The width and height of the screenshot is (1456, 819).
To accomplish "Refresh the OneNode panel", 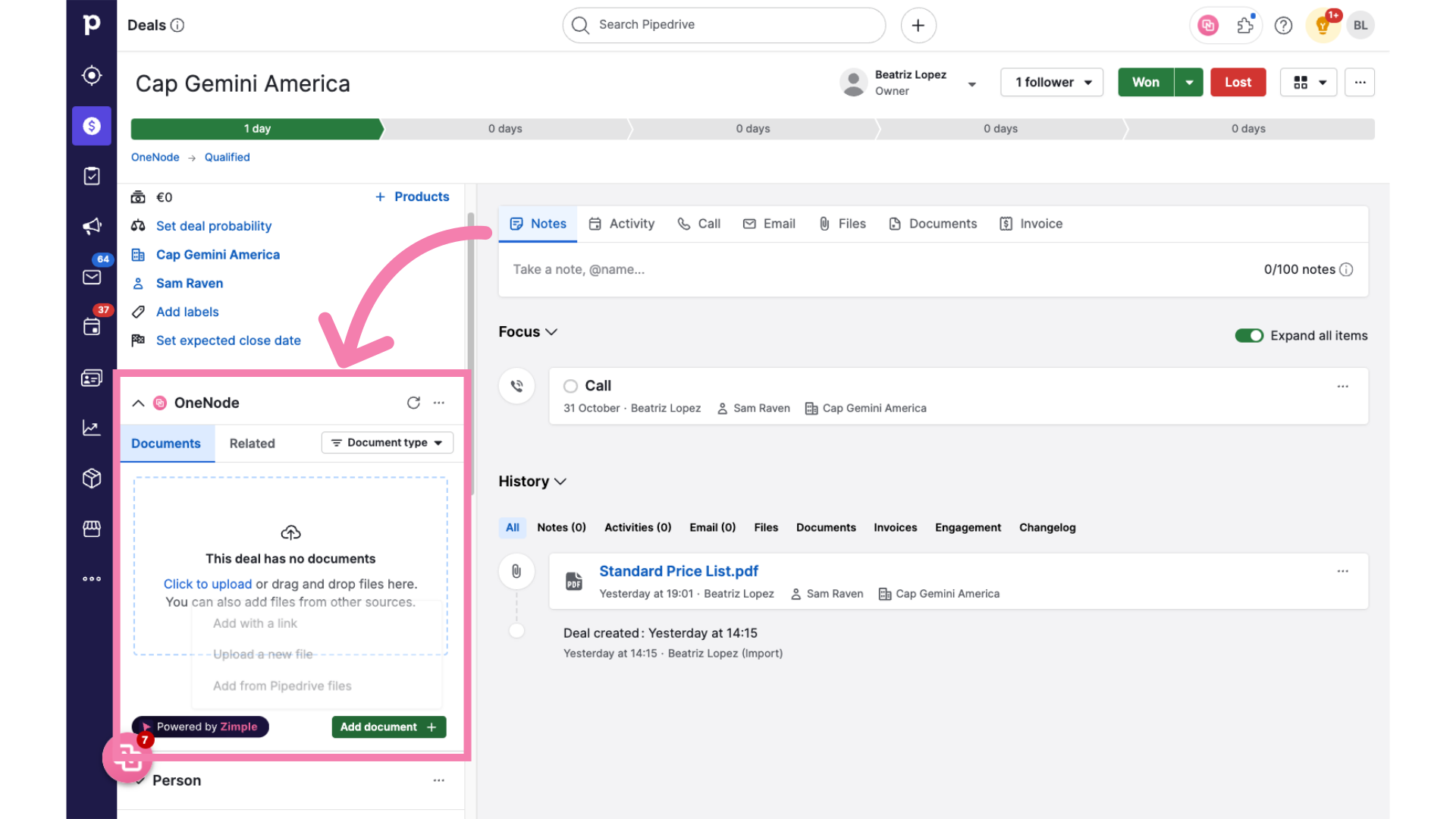I will [x=413, y=403].
